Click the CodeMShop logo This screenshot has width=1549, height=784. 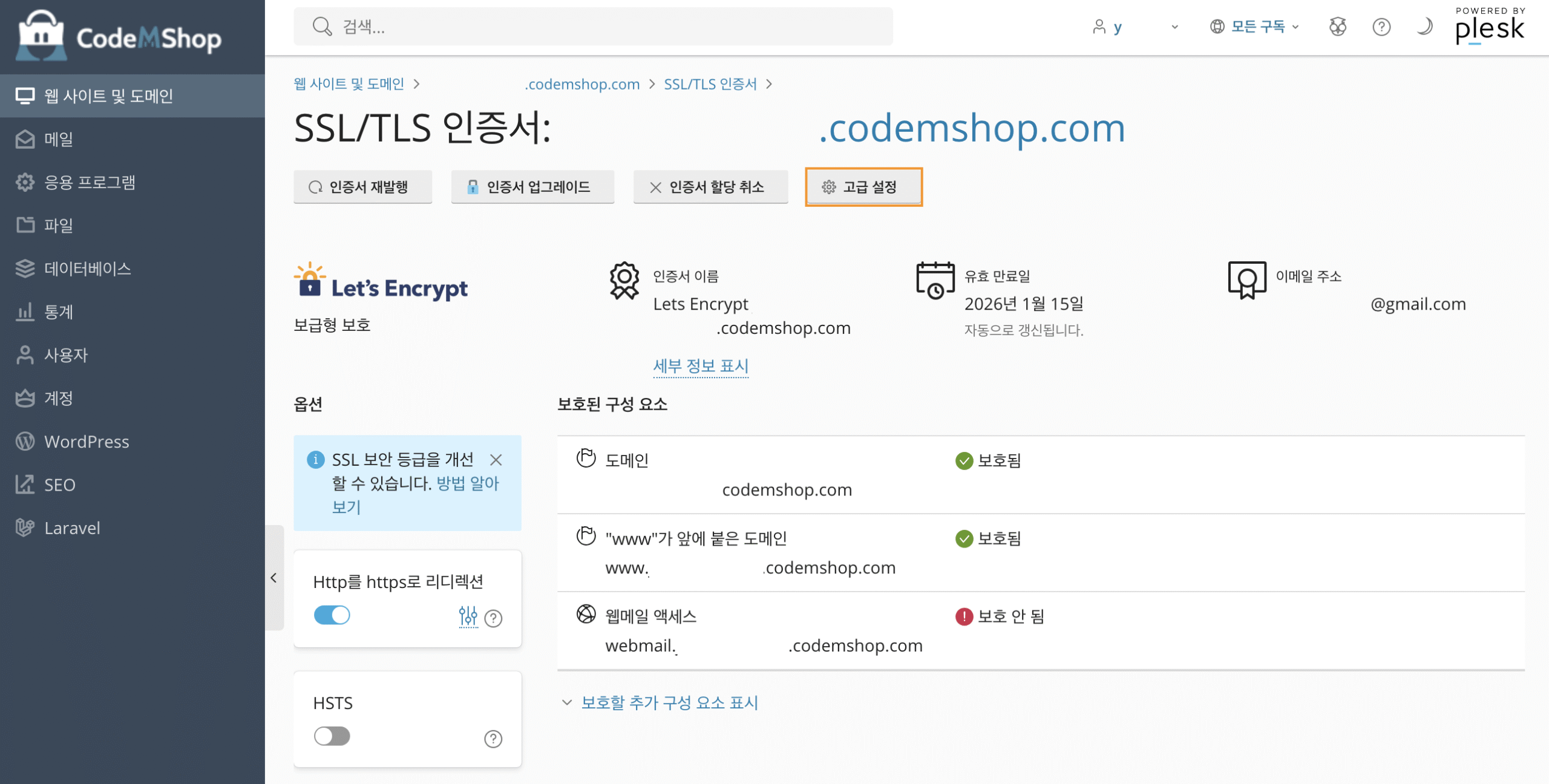point(120,36)
